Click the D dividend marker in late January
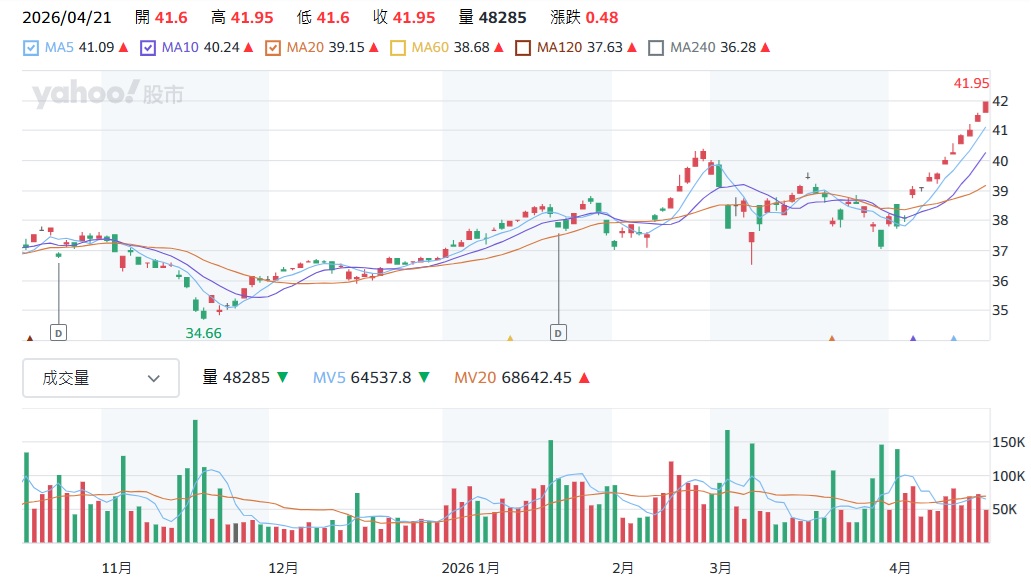 pyautogui.click(x=558, y=332)
